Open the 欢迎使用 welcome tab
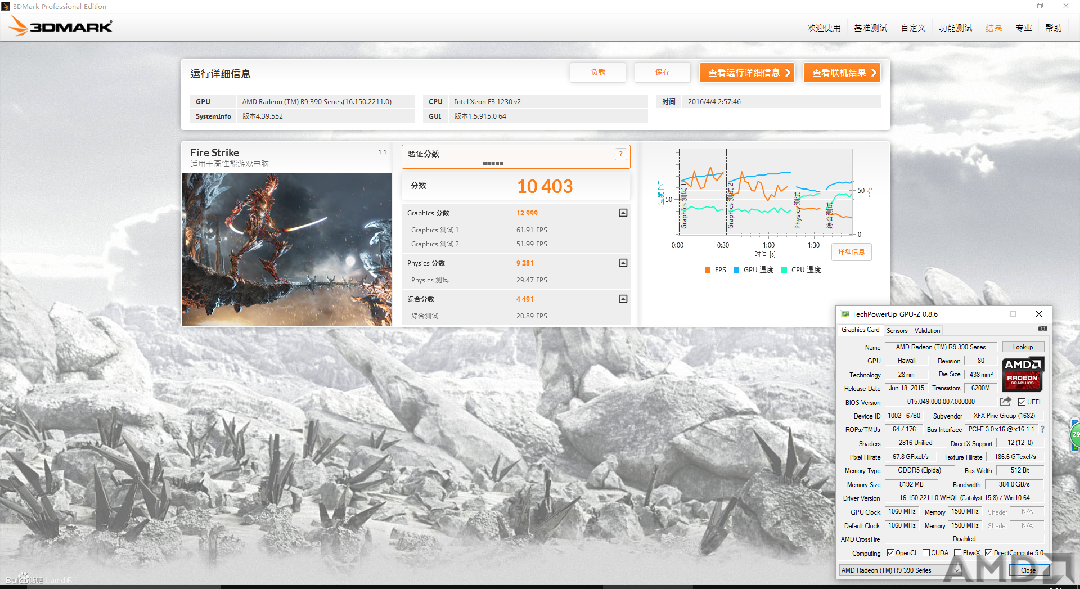Screen dimensions: 1080x589 (824, 28)
